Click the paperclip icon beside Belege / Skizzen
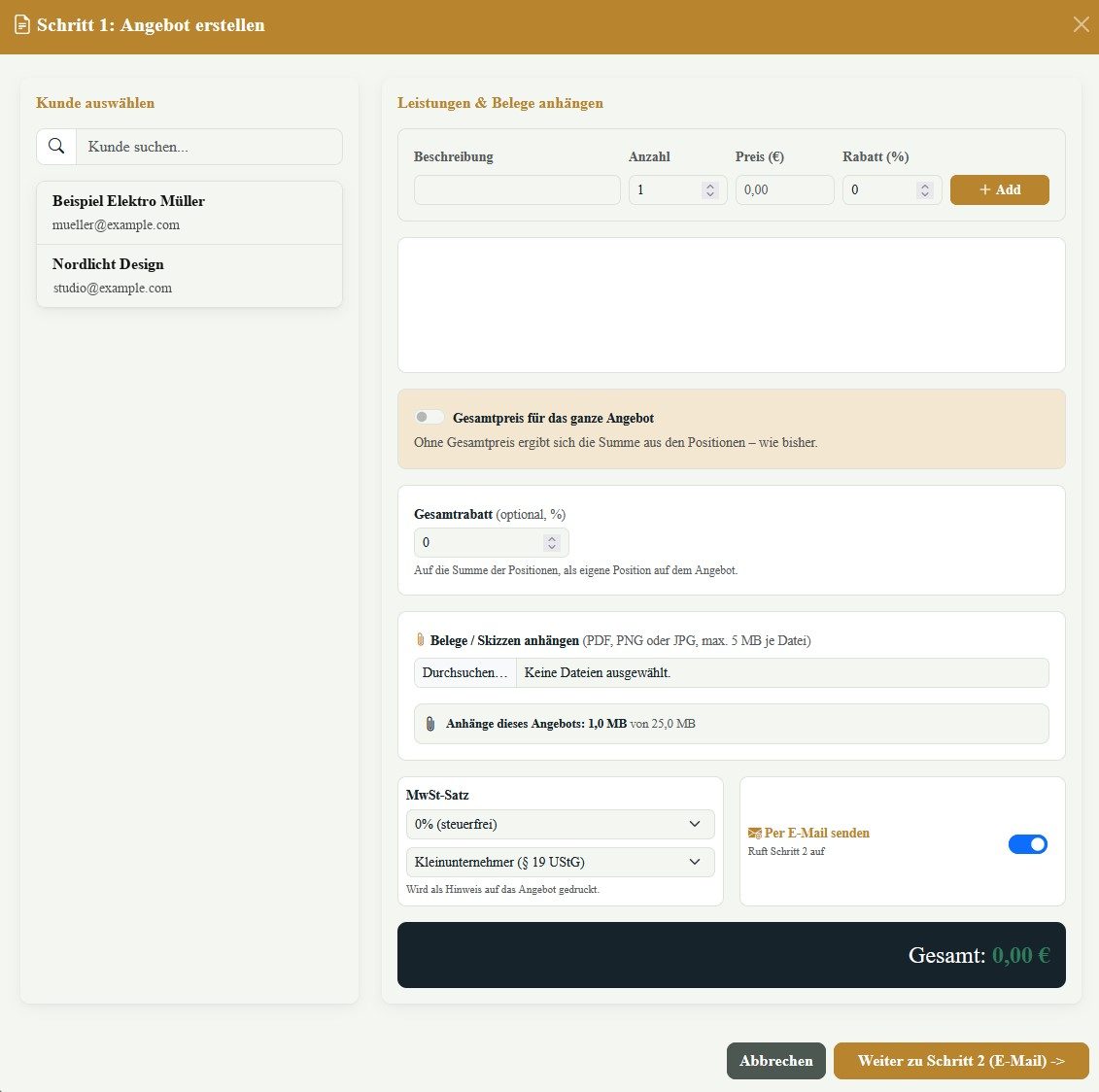Viewport: 1099px width, 1092px height. point(421,639)
